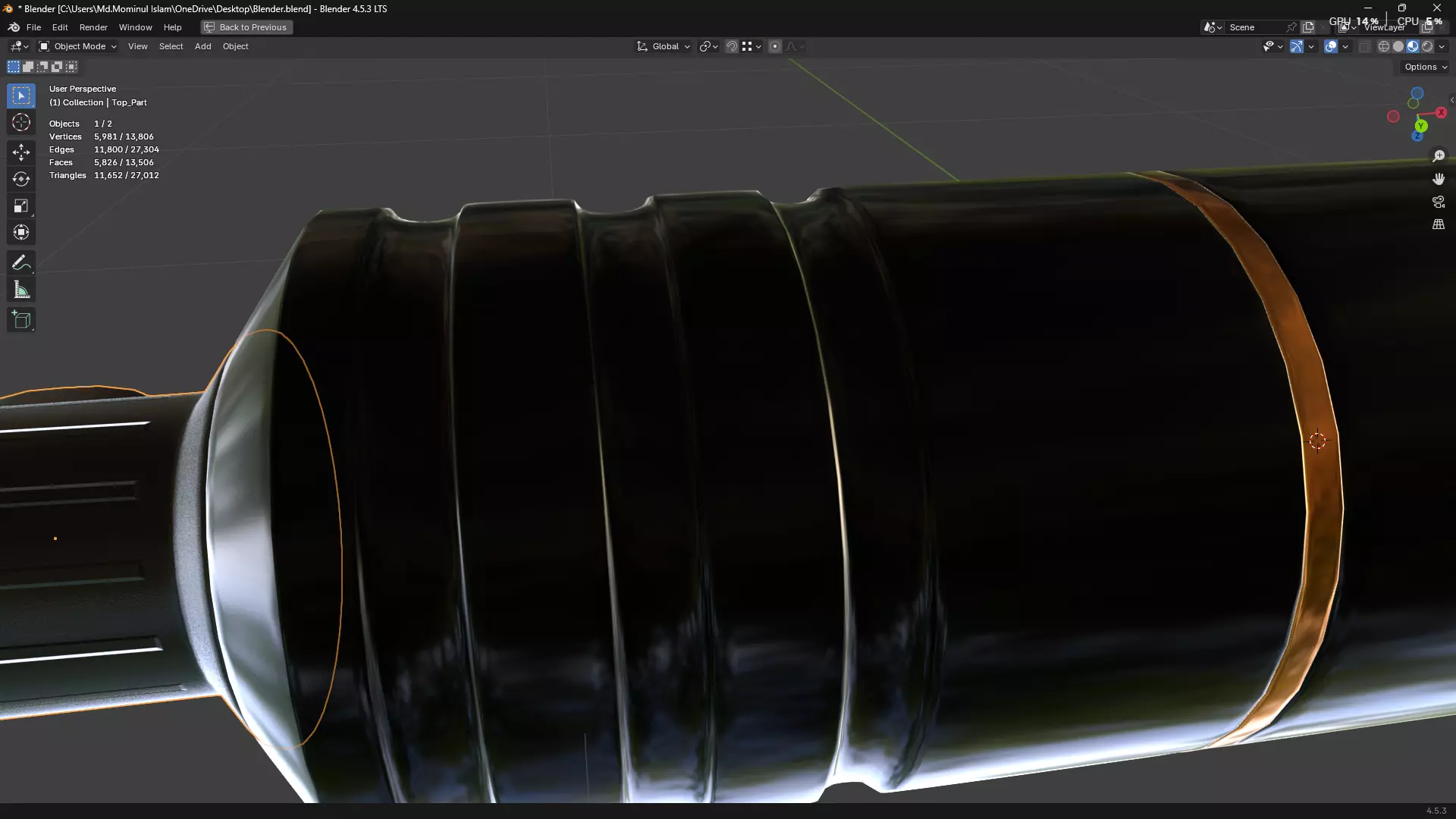
Task: Activate the Rotate tool
Action: point(21,179)
